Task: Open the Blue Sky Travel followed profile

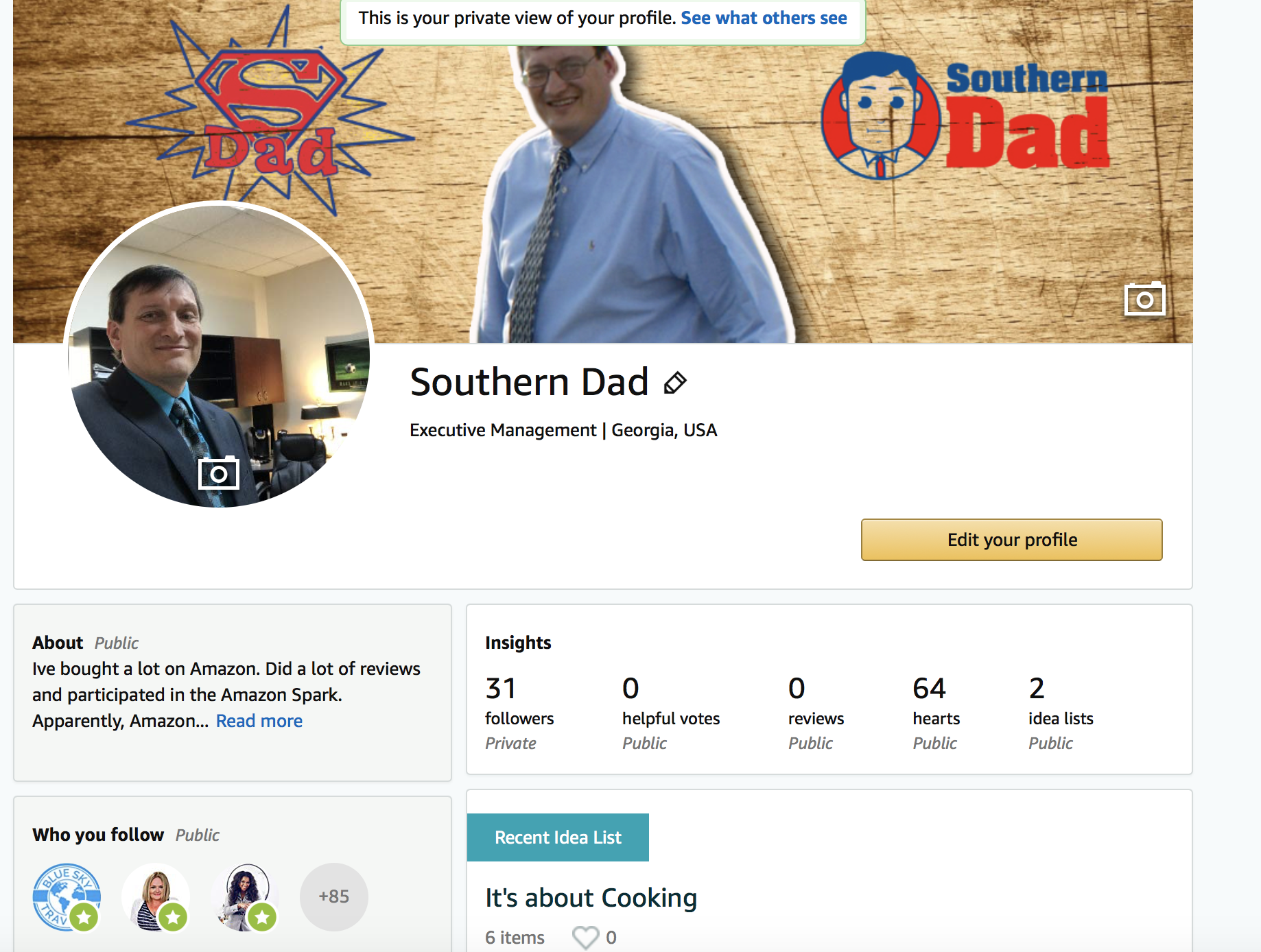Action: tap(67, 896)
